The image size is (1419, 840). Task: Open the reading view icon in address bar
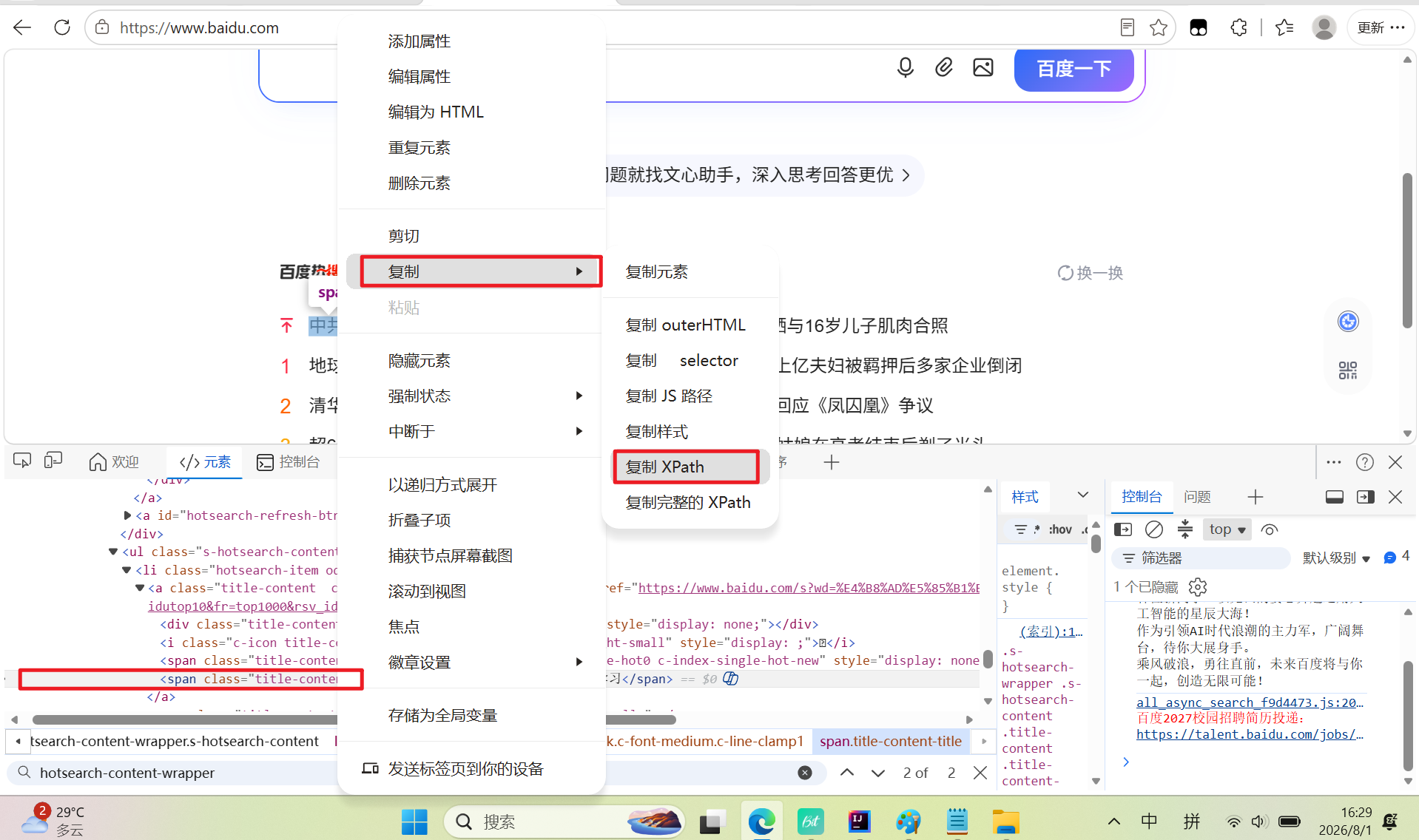click(x=1127, y=28)
